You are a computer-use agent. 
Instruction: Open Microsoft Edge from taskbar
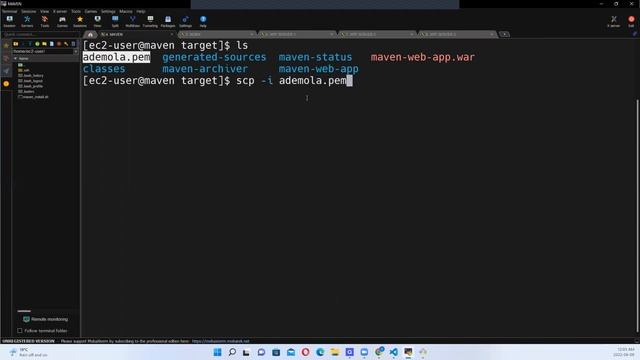[320, 352]
